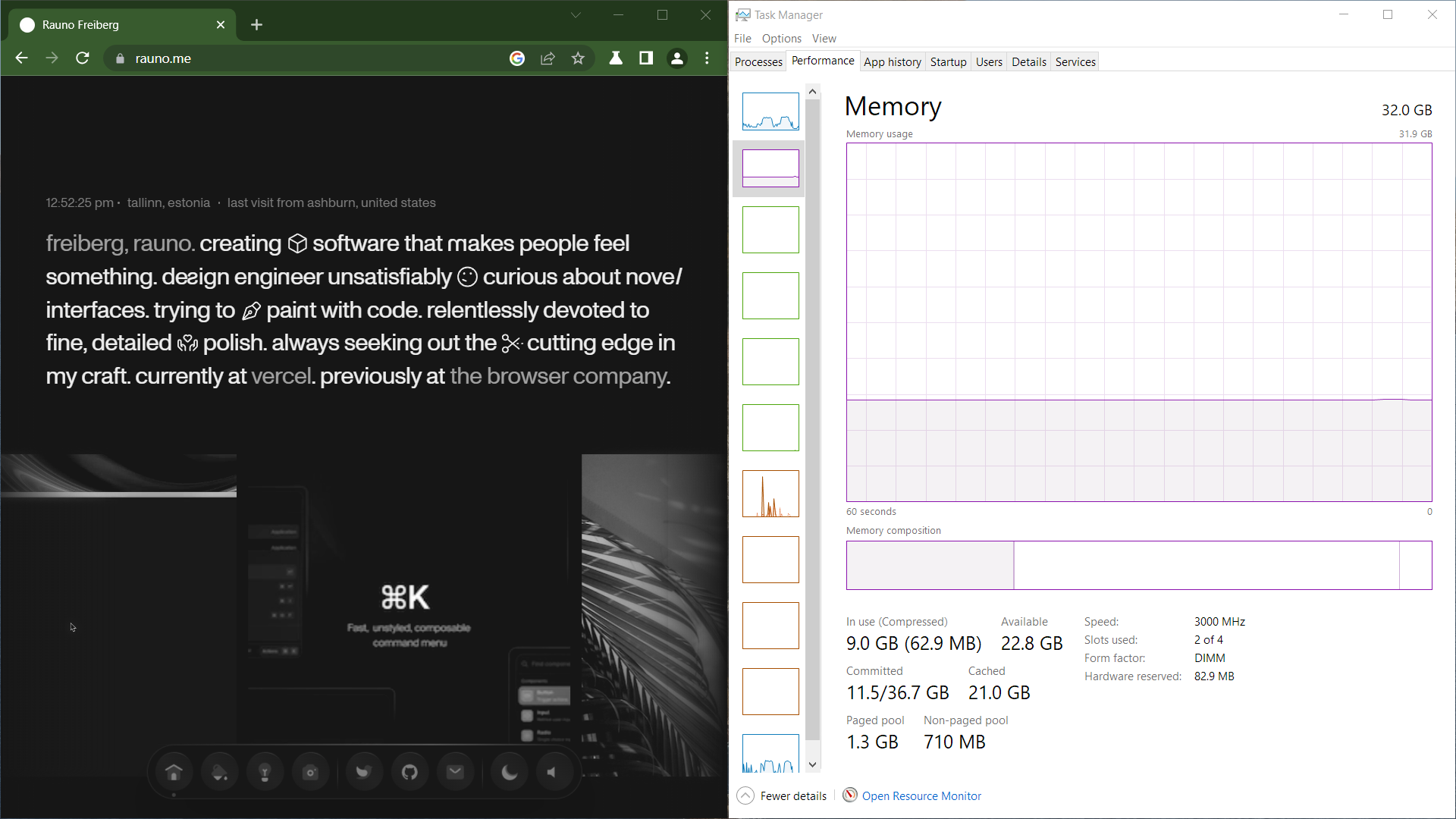Click the reload page button
1456x819 pixels.
[x=82, y=58]
